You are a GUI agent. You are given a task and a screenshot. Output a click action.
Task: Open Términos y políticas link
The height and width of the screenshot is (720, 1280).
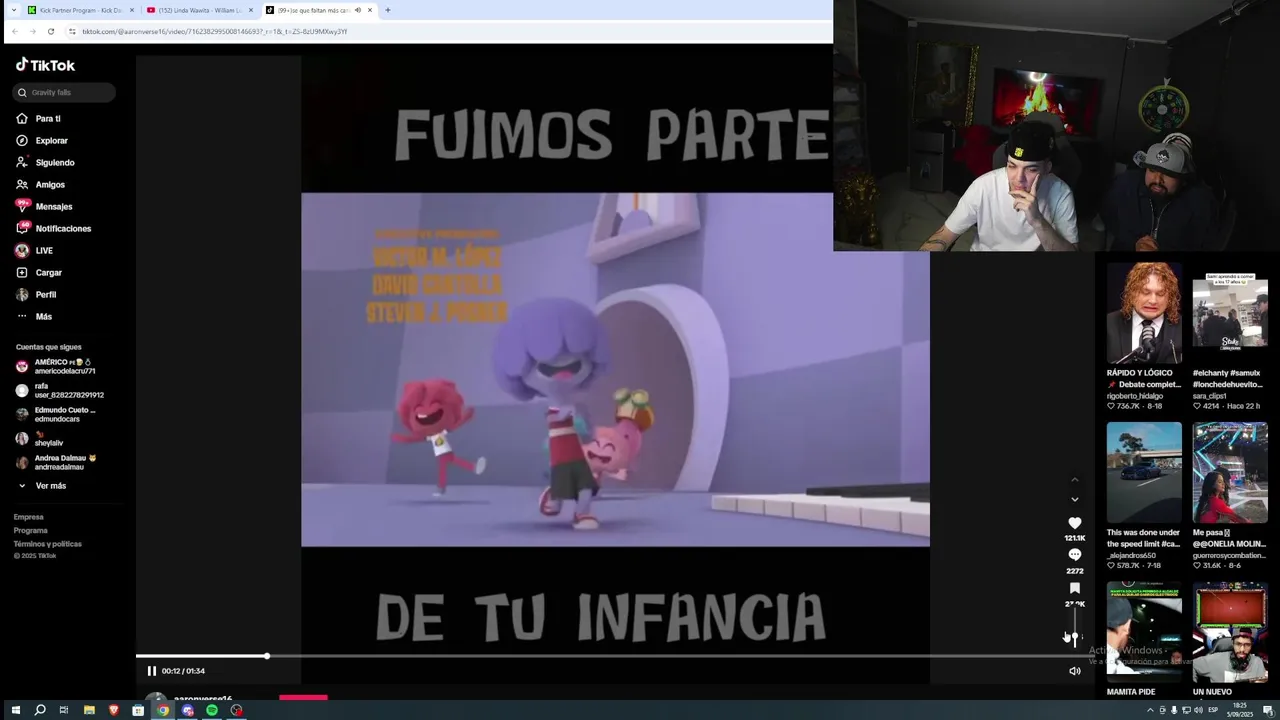(48, 543)
